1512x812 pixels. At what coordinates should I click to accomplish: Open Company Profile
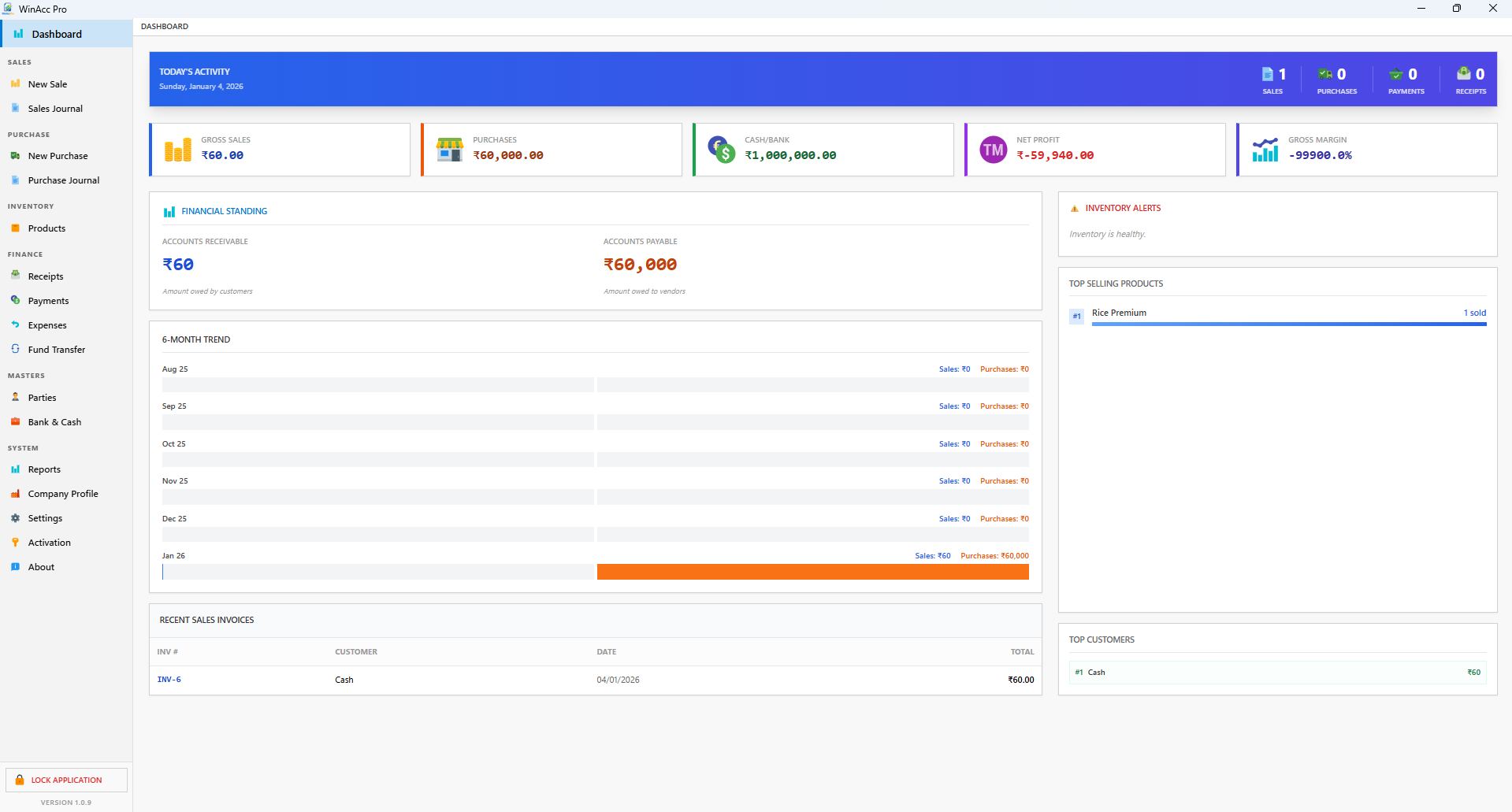63,493
